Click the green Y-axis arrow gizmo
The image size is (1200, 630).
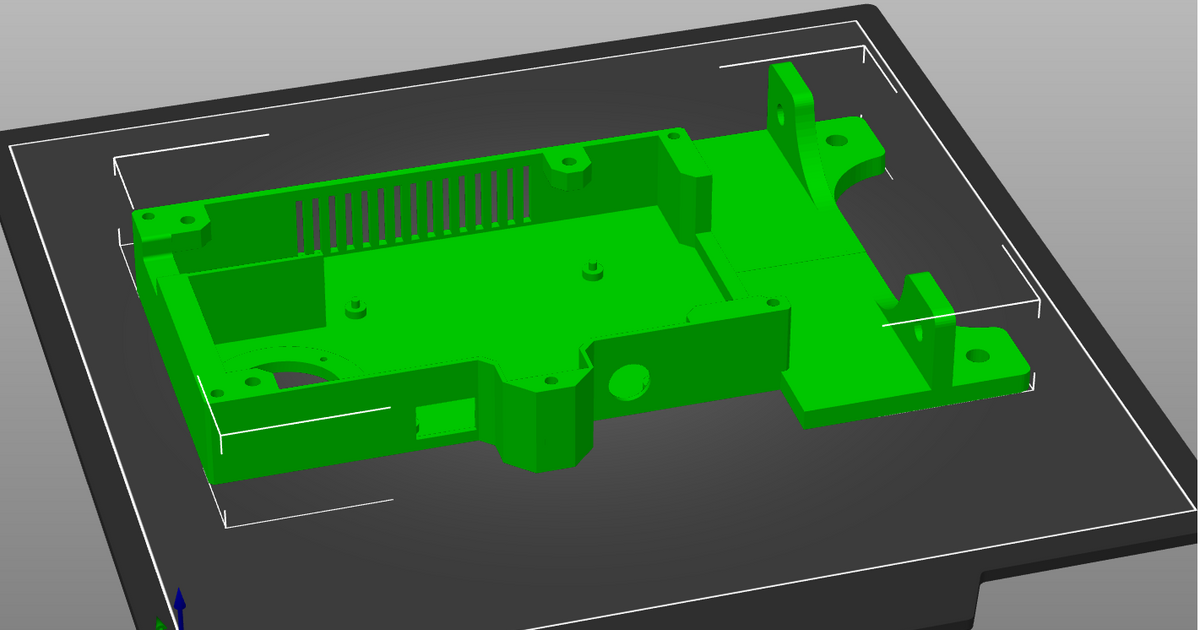[x=159, y=625]
